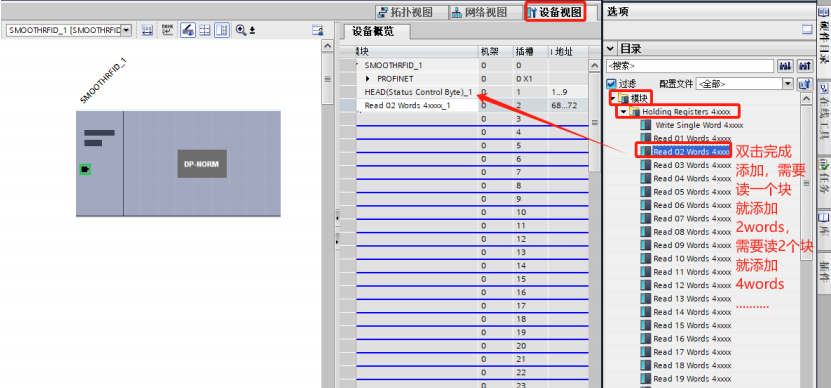Open the zoom level dropdown arrow
Viewport: 831px width, 388px height.
pos(252,31)
